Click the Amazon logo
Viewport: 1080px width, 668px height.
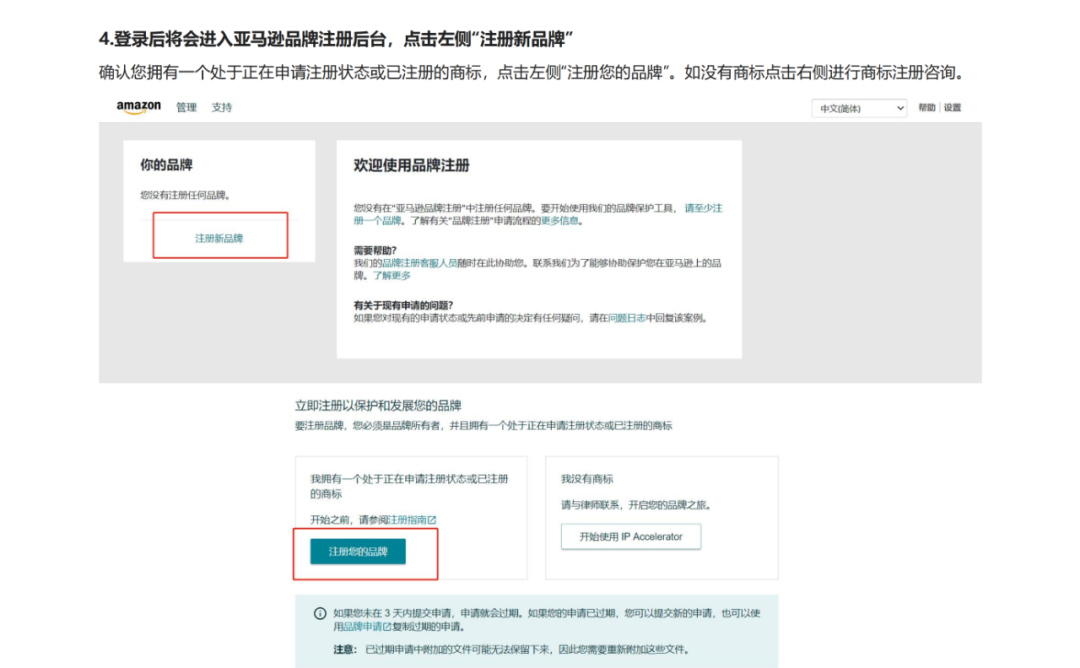coord(138,107)
